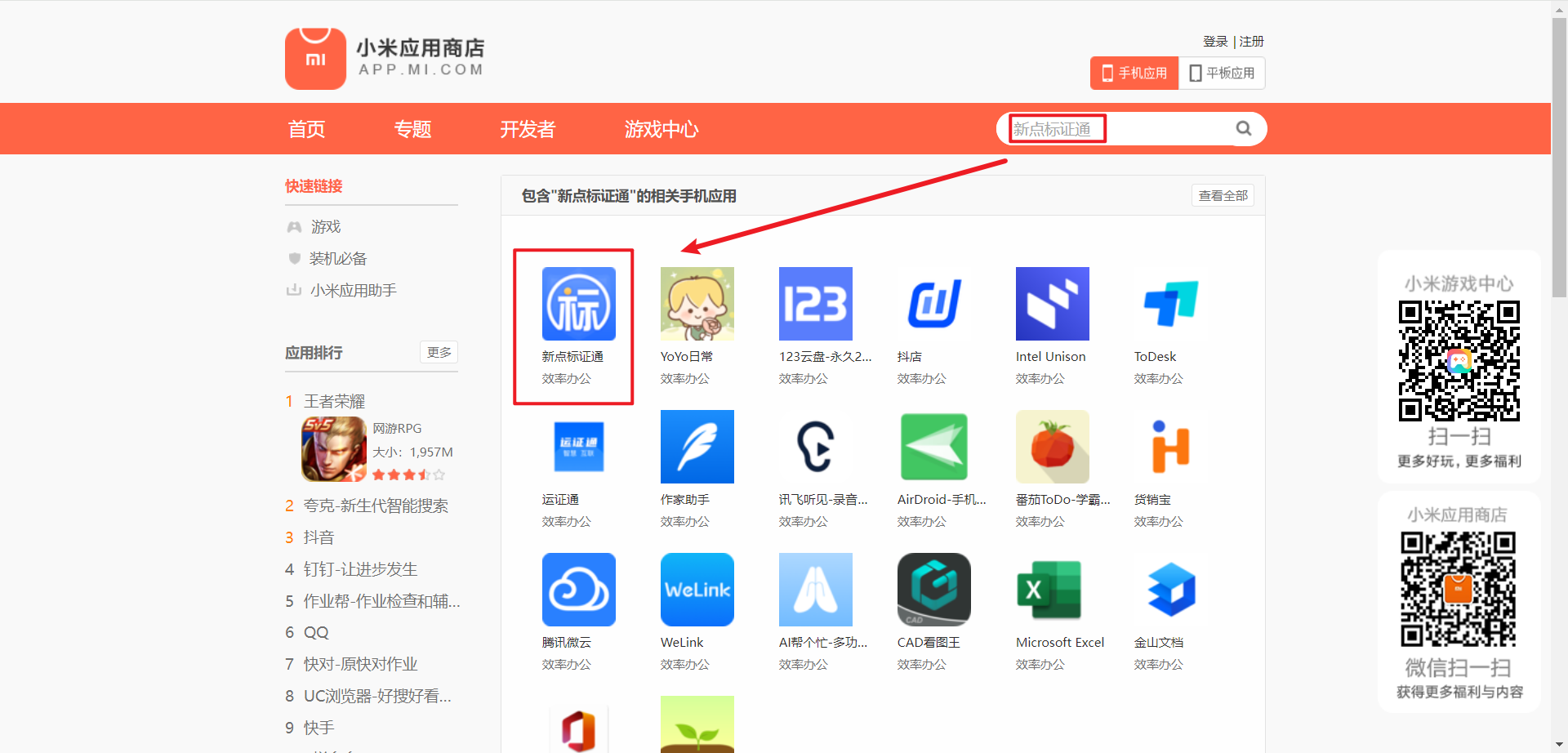Click the 腾讯微云 app name text
The width and height of the screenshot is (1568, 753).
coord(566,643)
